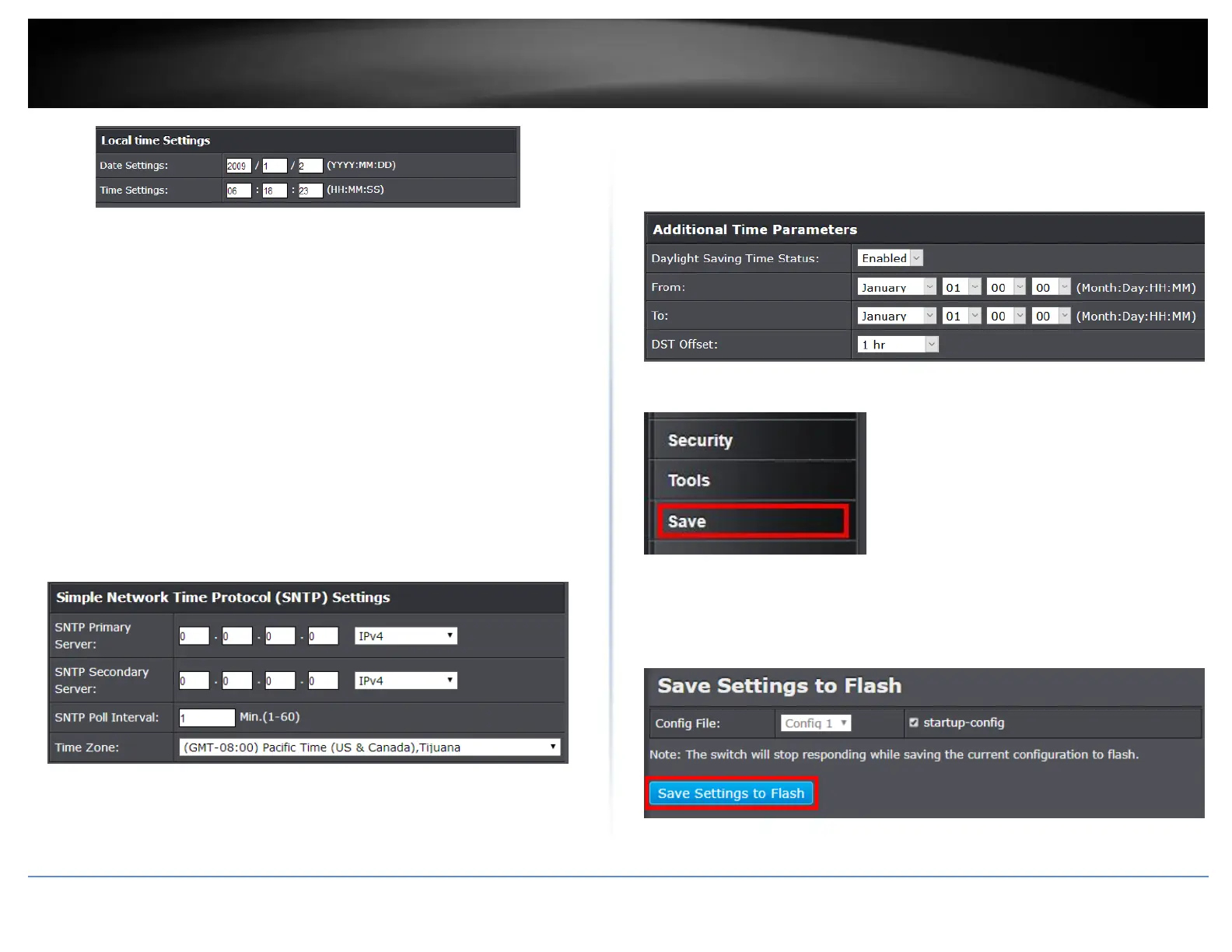Screen dimensions: 1232x952
Task: Open the To hour dropdown
Action: (1006, 316)
